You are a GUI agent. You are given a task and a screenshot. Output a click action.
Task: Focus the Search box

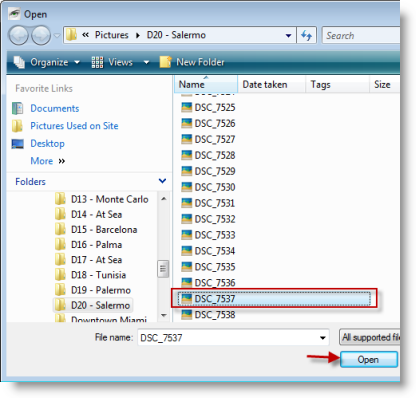tap(361, 35)
